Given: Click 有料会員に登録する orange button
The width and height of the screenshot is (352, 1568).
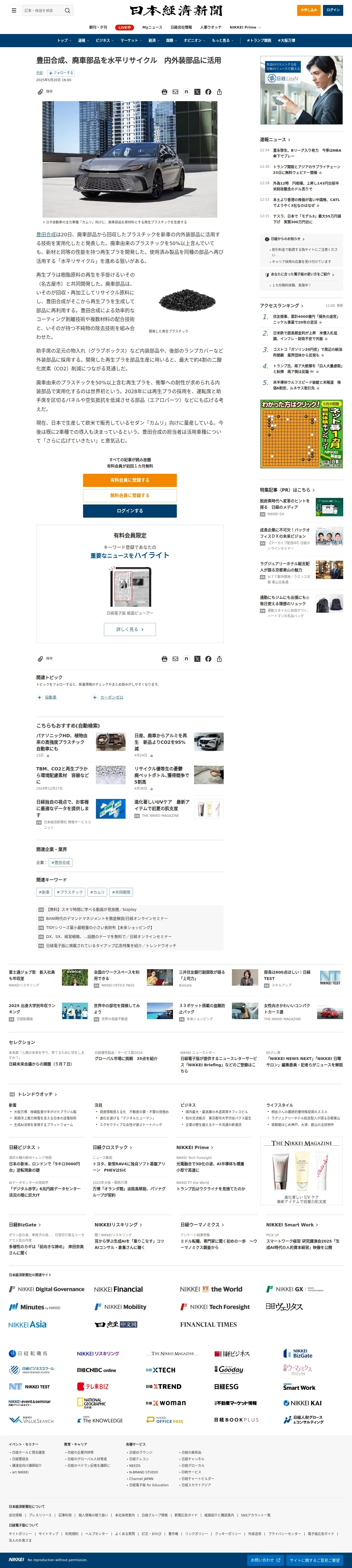Looking at the screenshot, I should pos(130,480).
